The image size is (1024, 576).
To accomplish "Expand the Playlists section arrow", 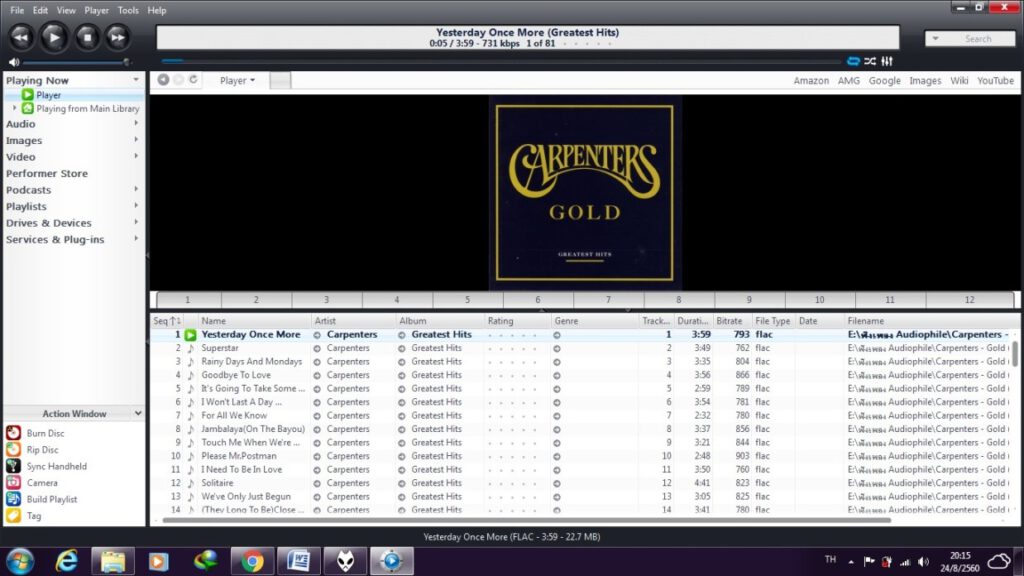I will (136, 206).
